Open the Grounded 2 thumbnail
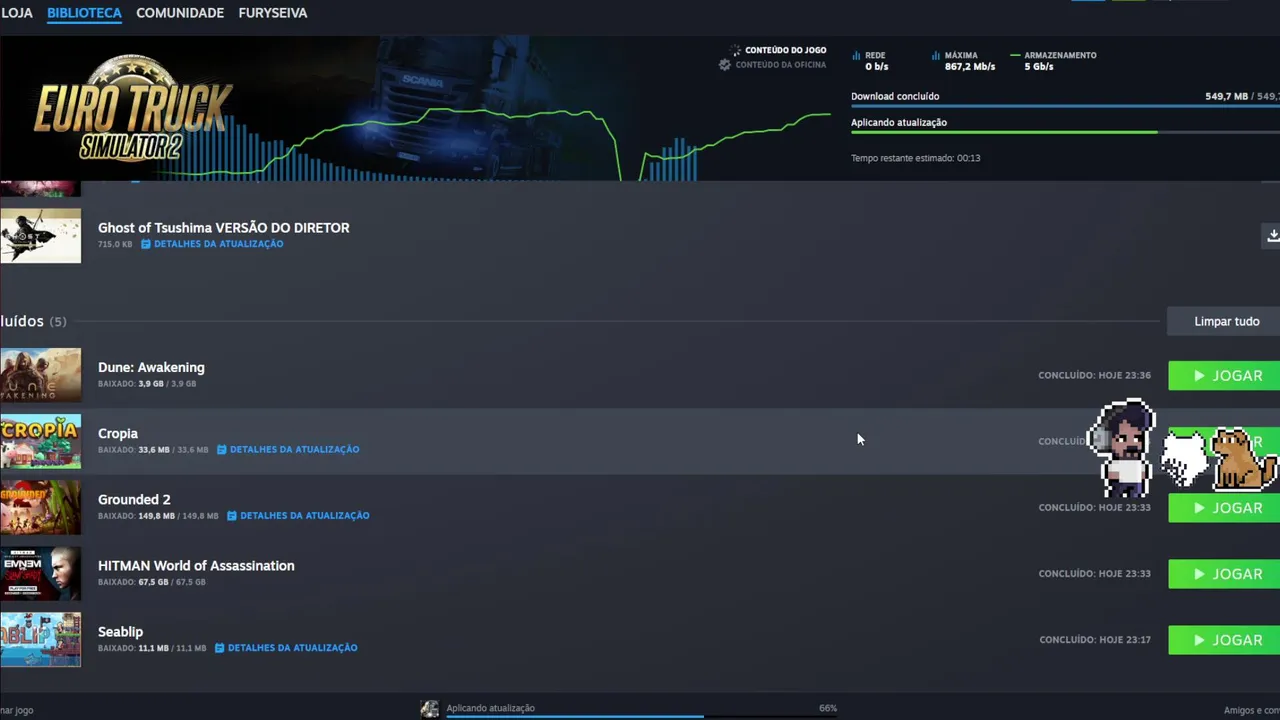This screenshot has height=720, width=1280. pyautogui.click(x=40, y=507)
